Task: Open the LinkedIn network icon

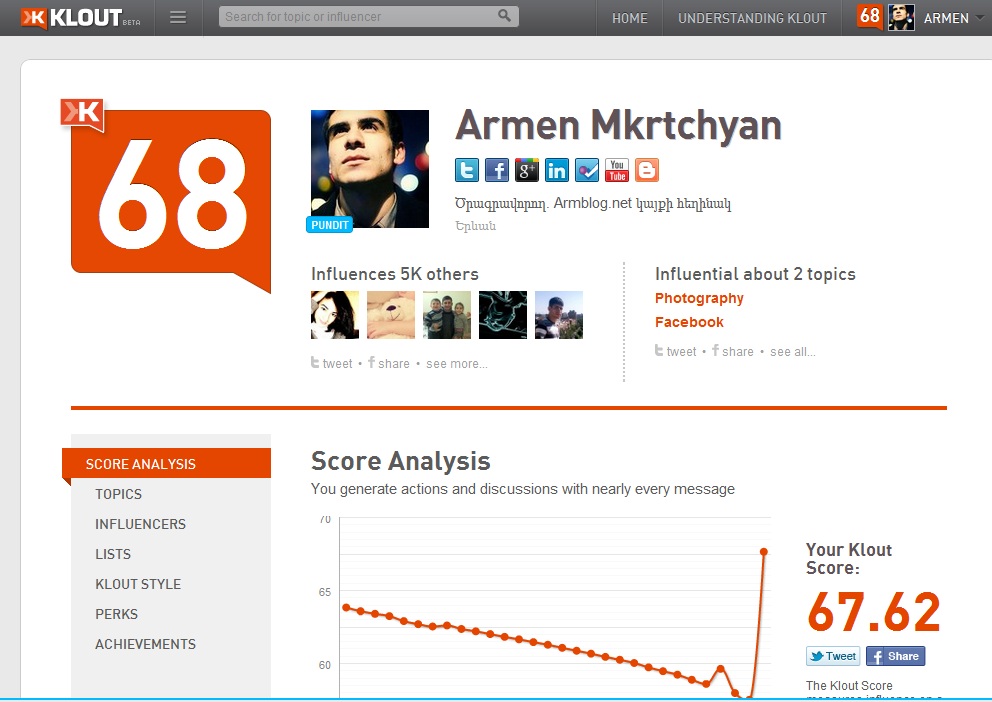Action: (557, 170)
